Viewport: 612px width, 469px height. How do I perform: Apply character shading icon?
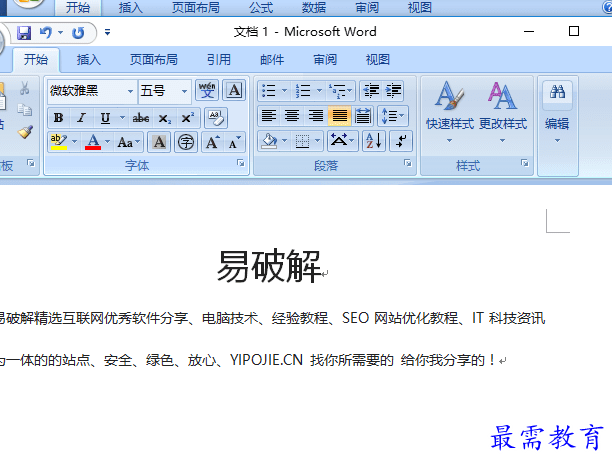pyautogui.click(x=159, y=142)
